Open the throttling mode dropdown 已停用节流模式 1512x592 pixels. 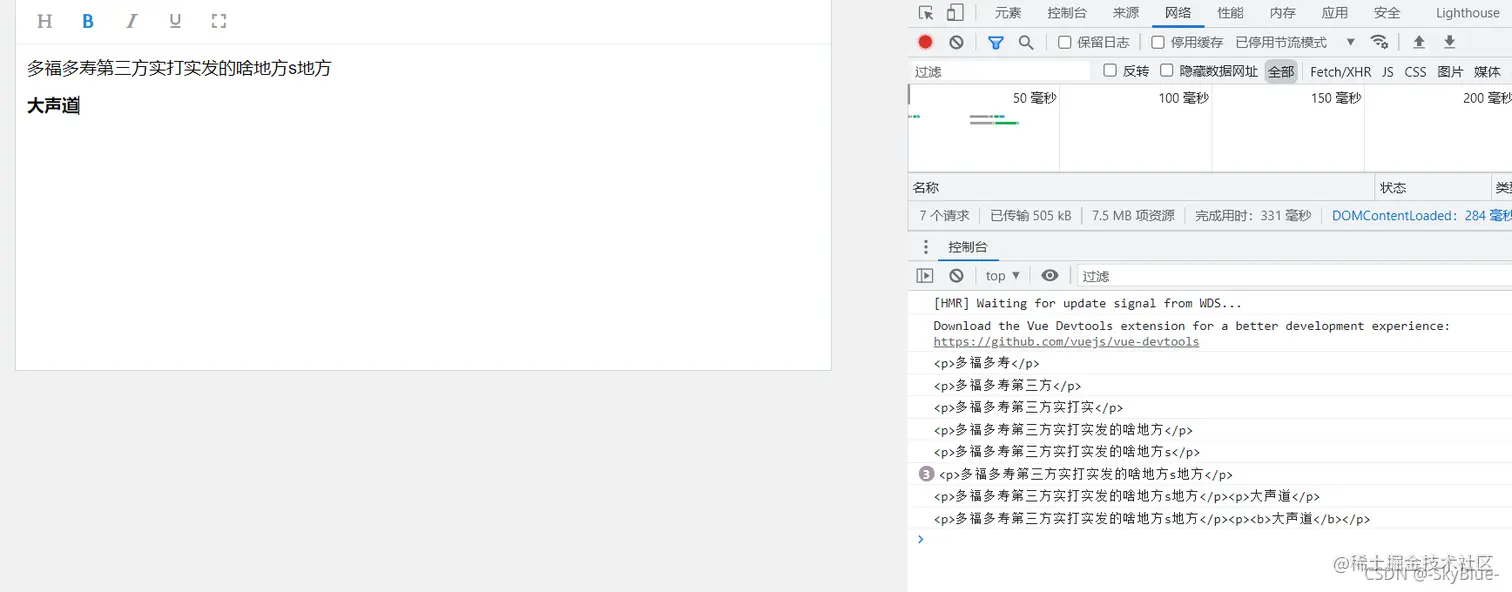pos(1295,42)
